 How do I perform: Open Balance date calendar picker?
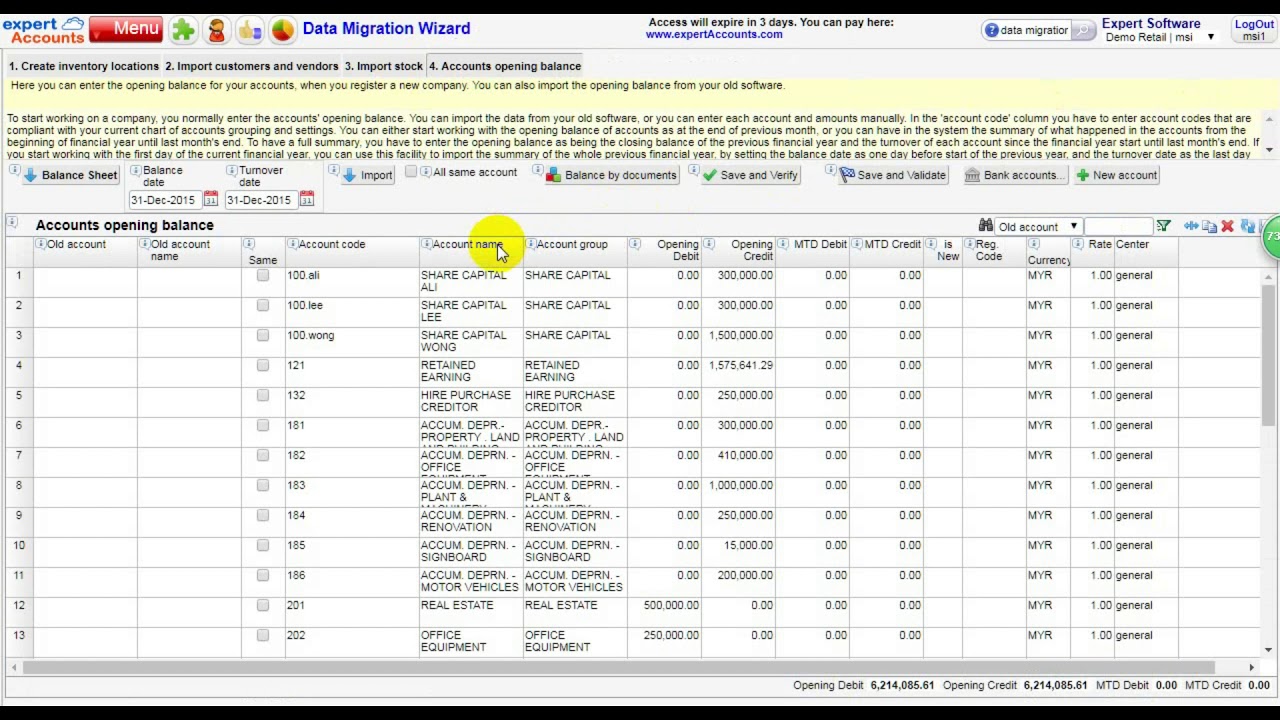point(211,200)
